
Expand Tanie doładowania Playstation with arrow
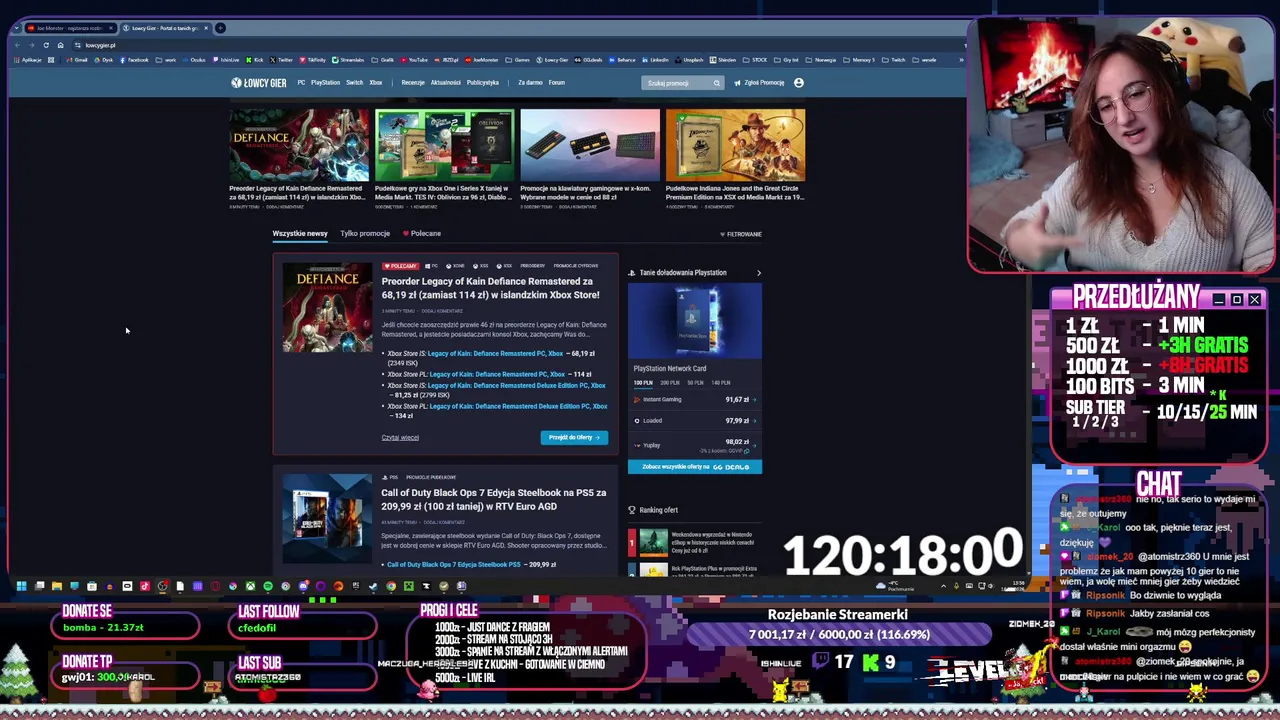pyautogui.click(x=758, y=273)
